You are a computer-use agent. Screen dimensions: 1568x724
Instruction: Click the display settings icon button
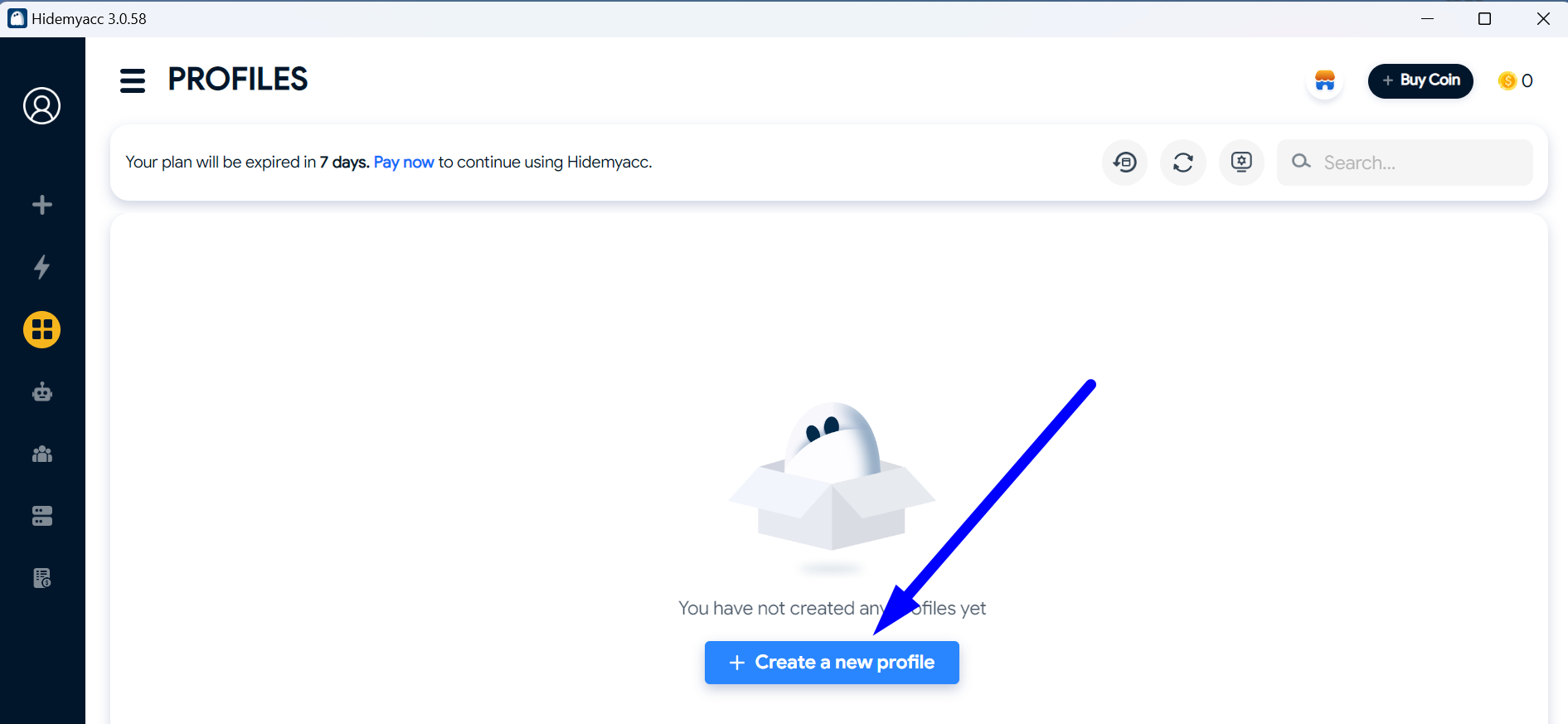1241,162
